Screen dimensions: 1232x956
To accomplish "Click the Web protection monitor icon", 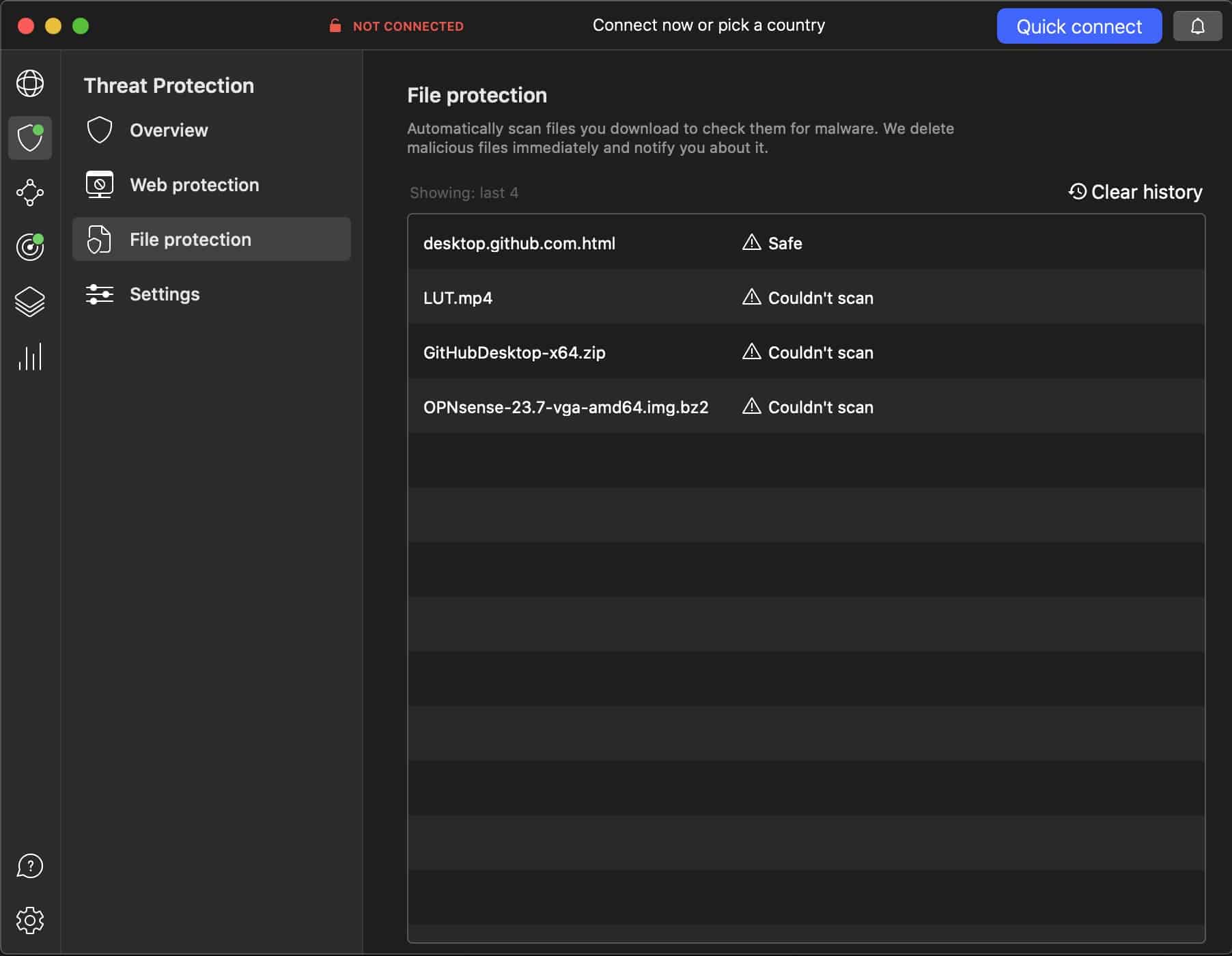I will pos(100,184).
